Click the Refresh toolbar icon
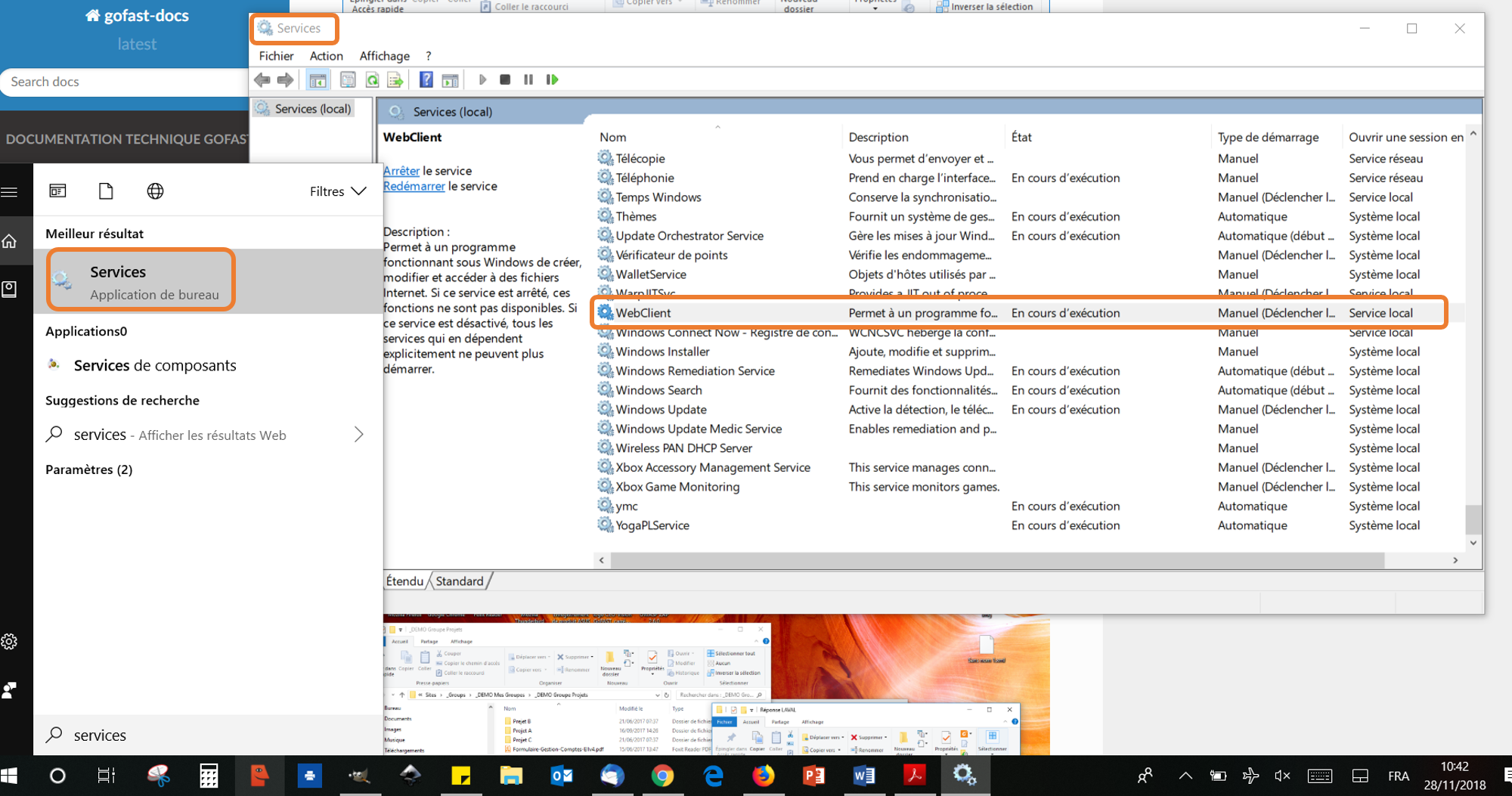This screenshot has height=796, width=1512. 372,79
